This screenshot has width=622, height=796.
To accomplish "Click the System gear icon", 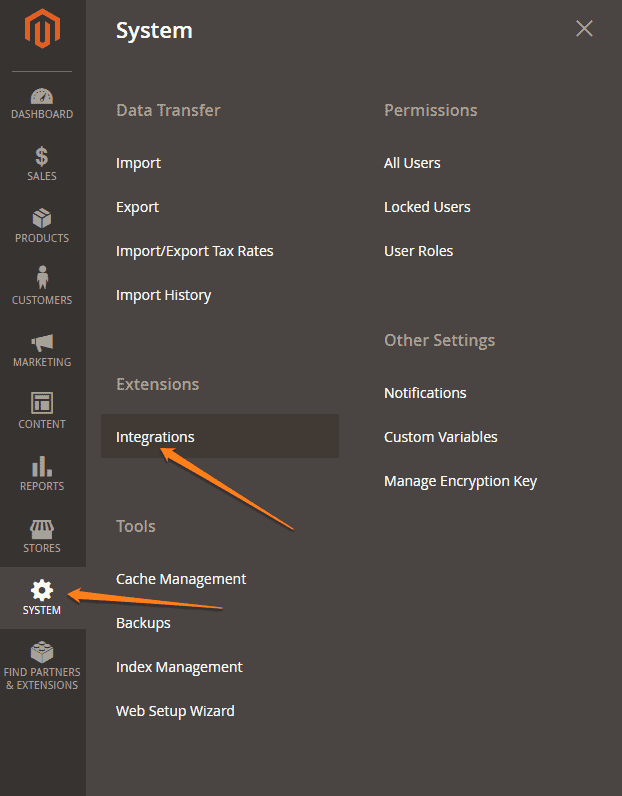I will 42,590.
